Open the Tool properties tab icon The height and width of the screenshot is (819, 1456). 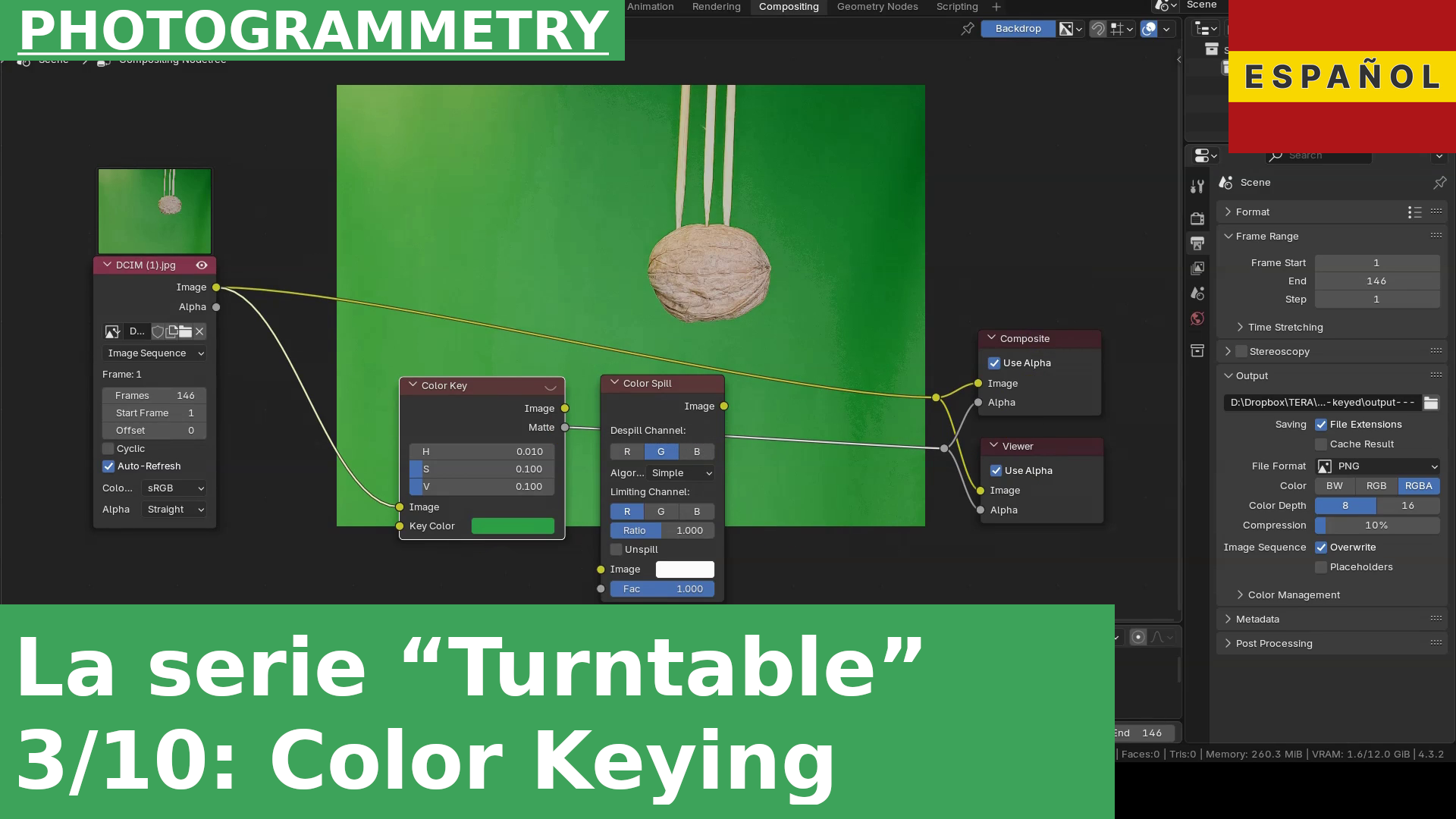1197,187
